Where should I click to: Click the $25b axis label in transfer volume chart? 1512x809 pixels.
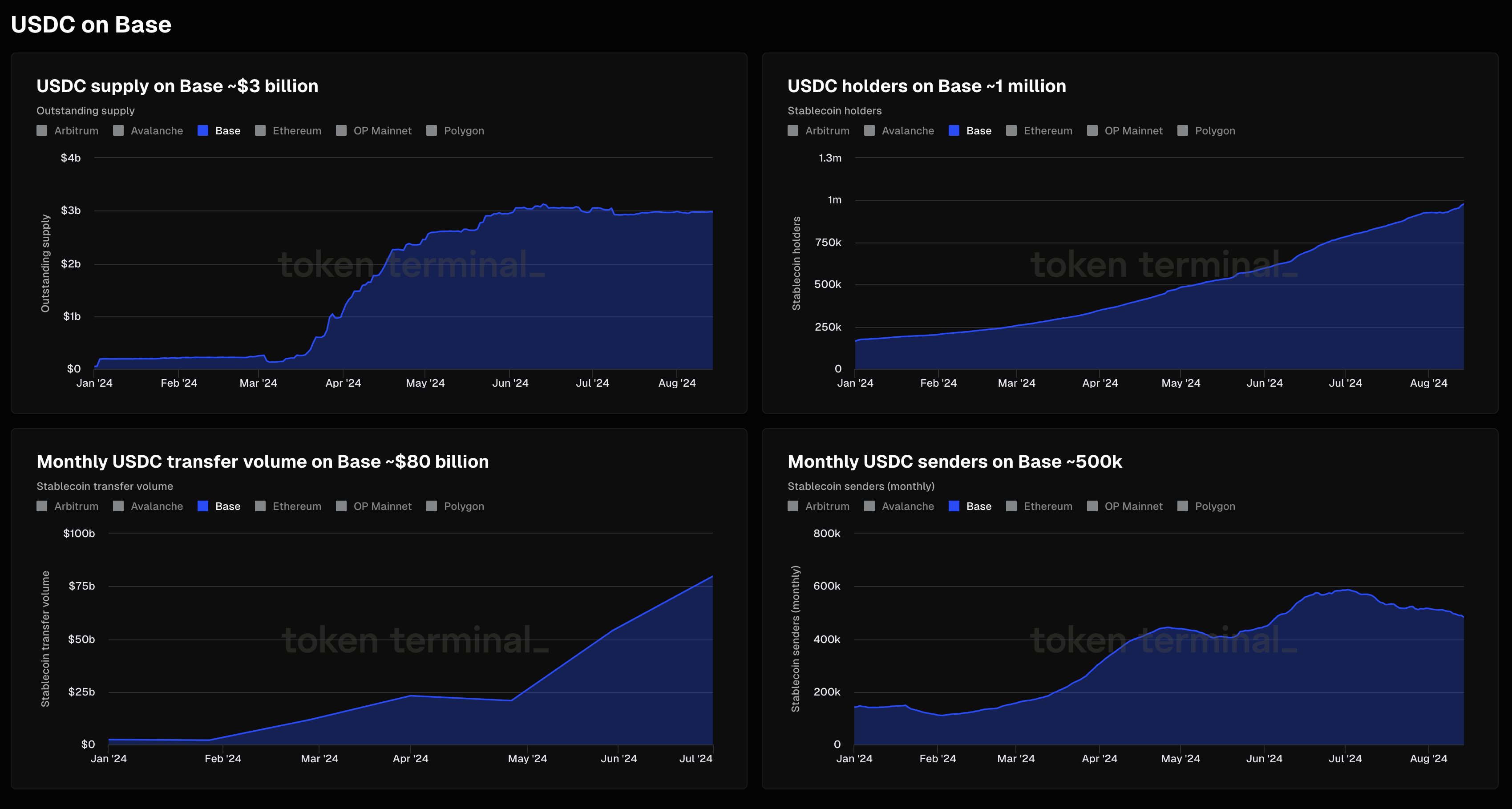tap(81, 692)
